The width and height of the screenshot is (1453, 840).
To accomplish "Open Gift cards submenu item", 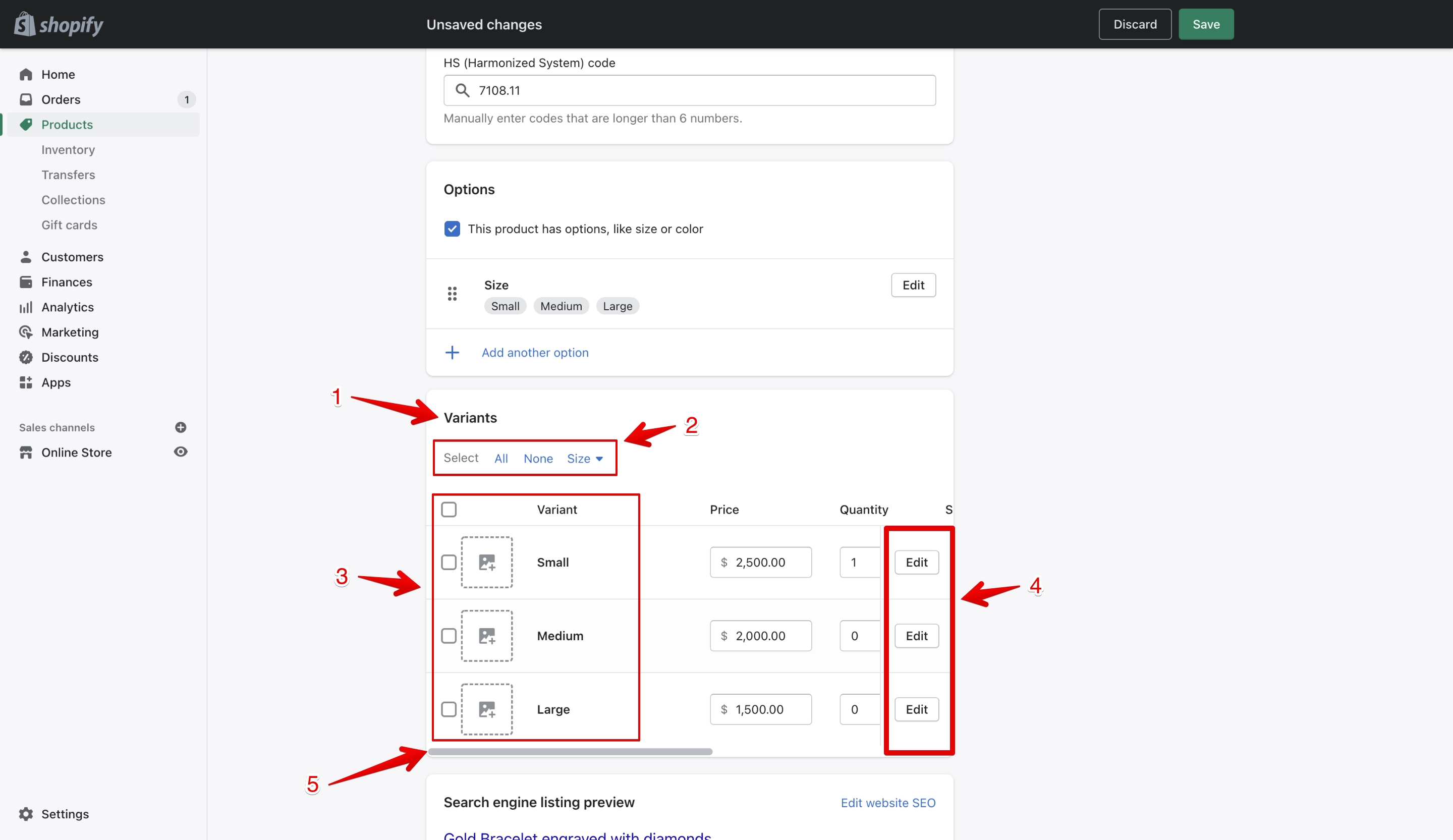I will point(69,225).
